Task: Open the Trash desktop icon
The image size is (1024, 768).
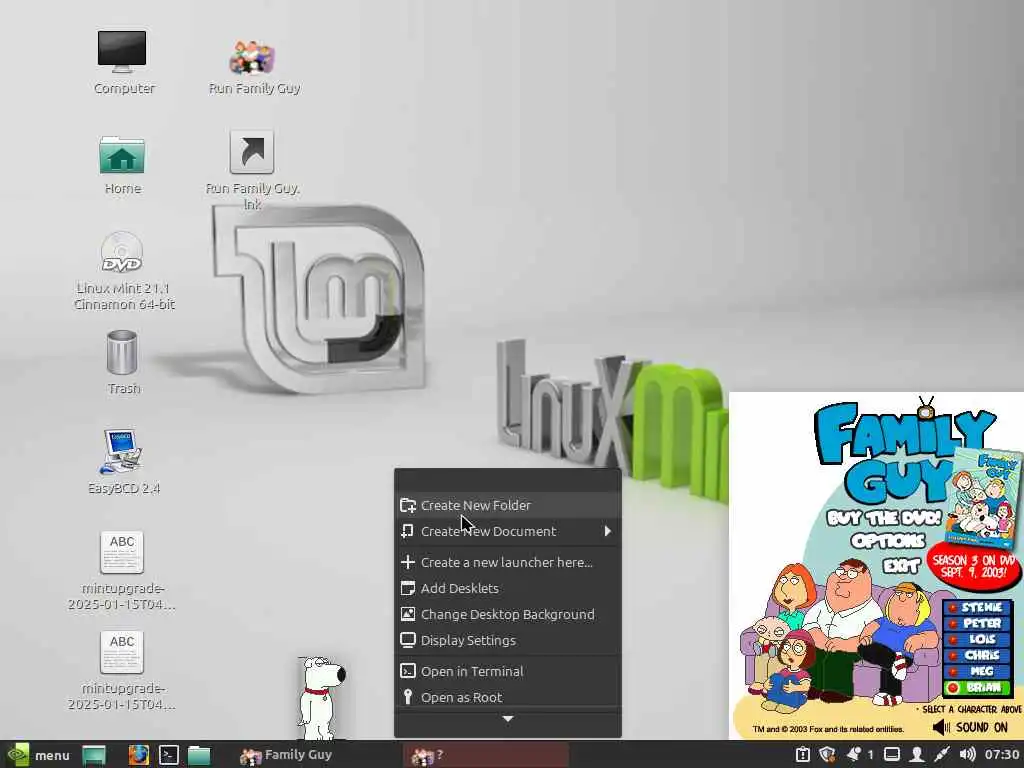Action: pos(122,353)
